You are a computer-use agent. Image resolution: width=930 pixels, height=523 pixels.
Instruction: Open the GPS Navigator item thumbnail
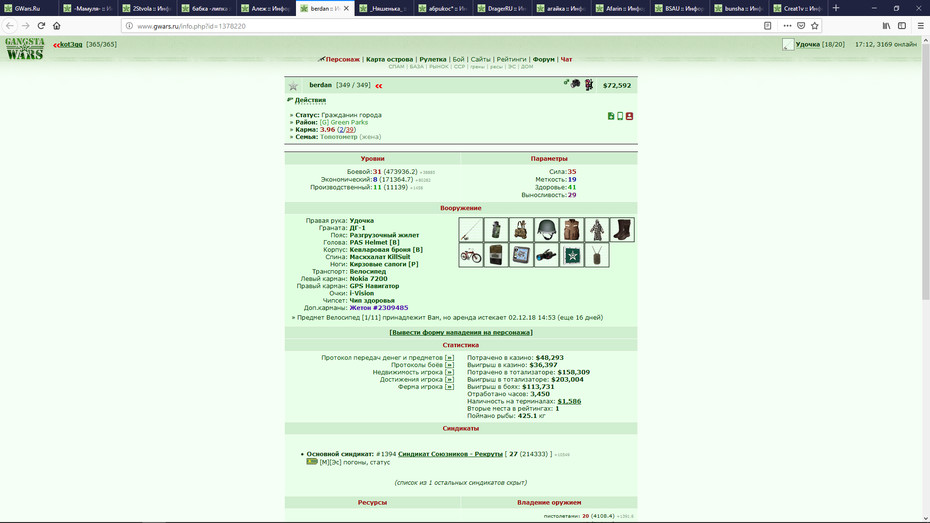coord(521,255)
